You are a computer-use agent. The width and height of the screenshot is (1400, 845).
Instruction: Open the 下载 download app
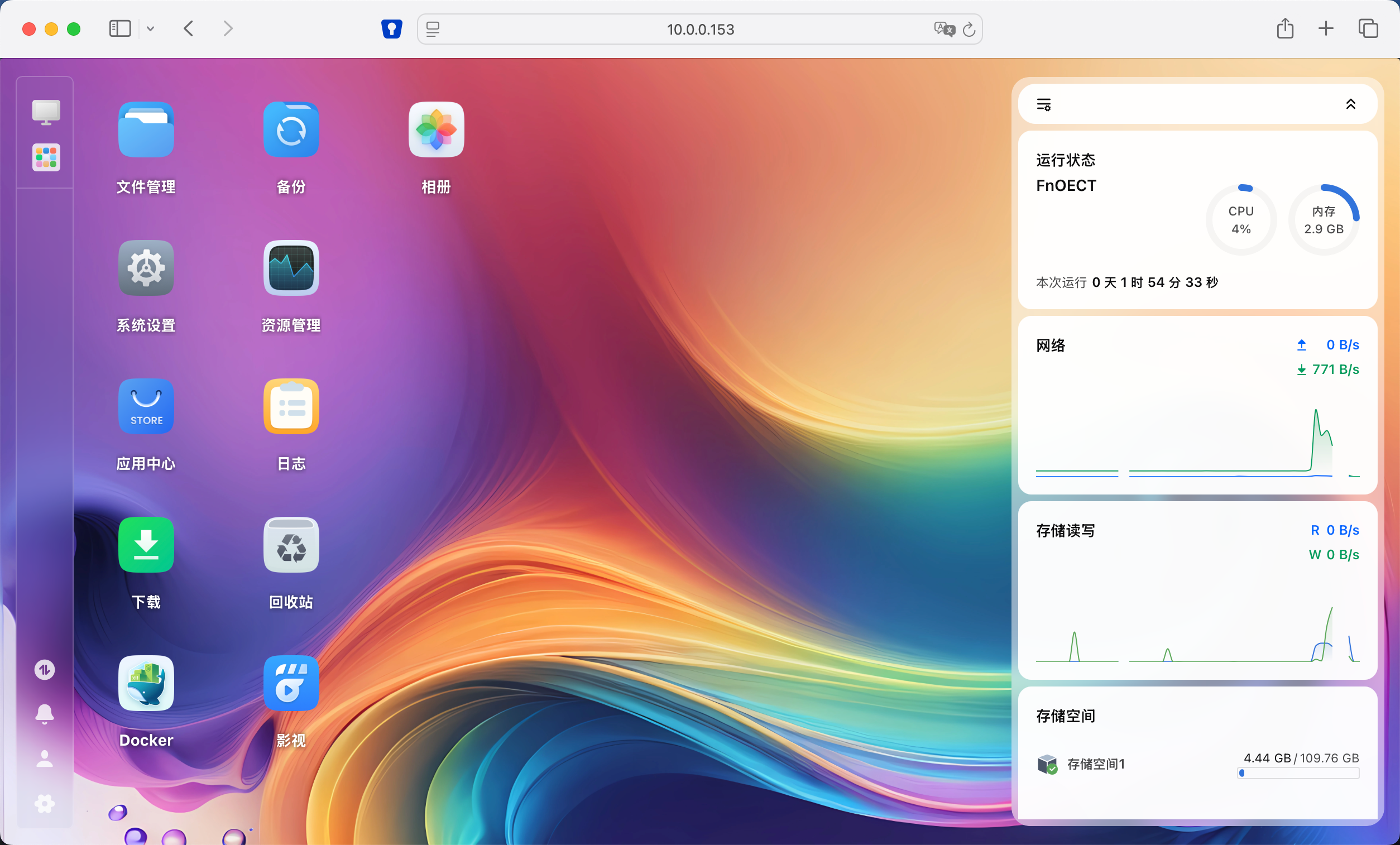[146, 545]
